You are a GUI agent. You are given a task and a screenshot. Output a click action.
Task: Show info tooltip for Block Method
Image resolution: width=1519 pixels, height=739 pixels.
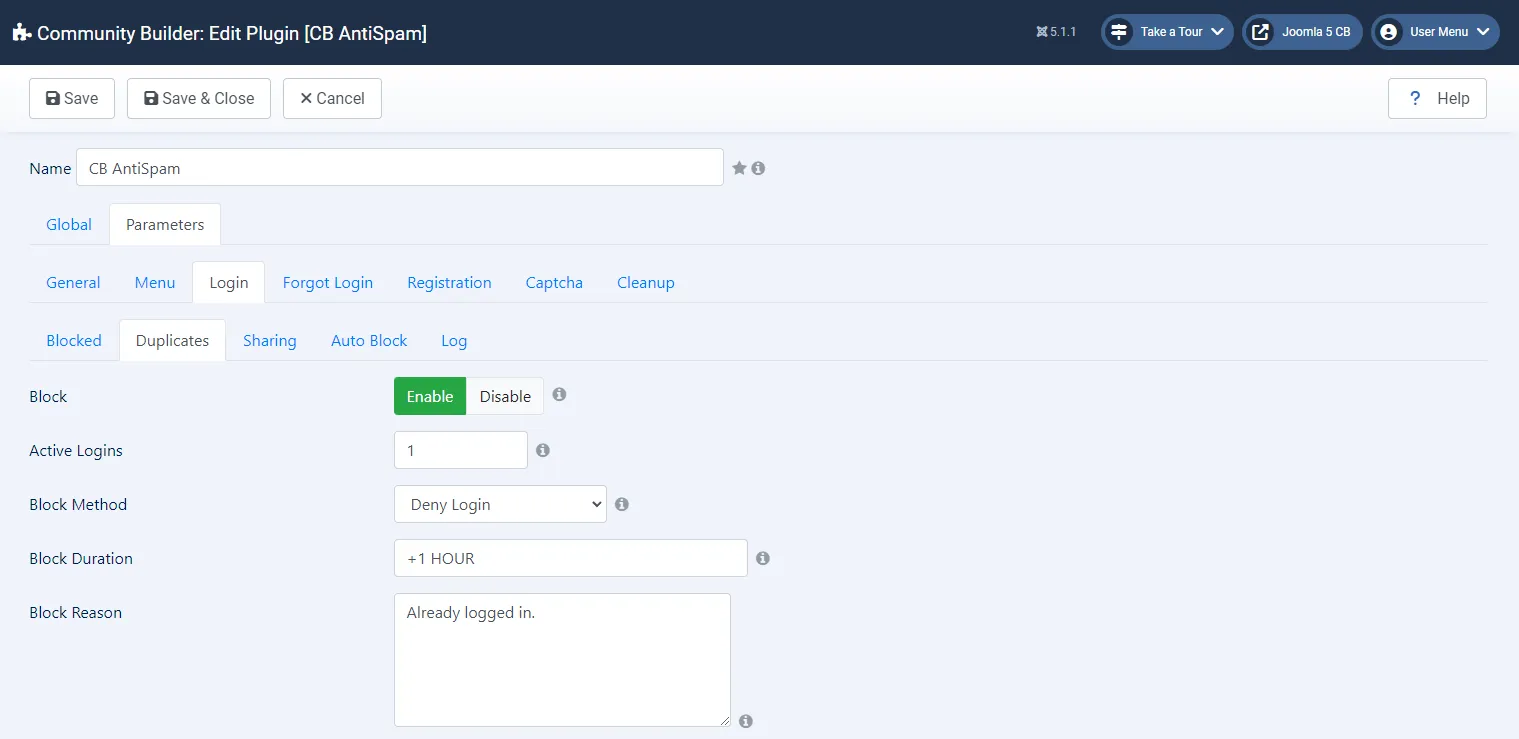click(x=622, y=504)
